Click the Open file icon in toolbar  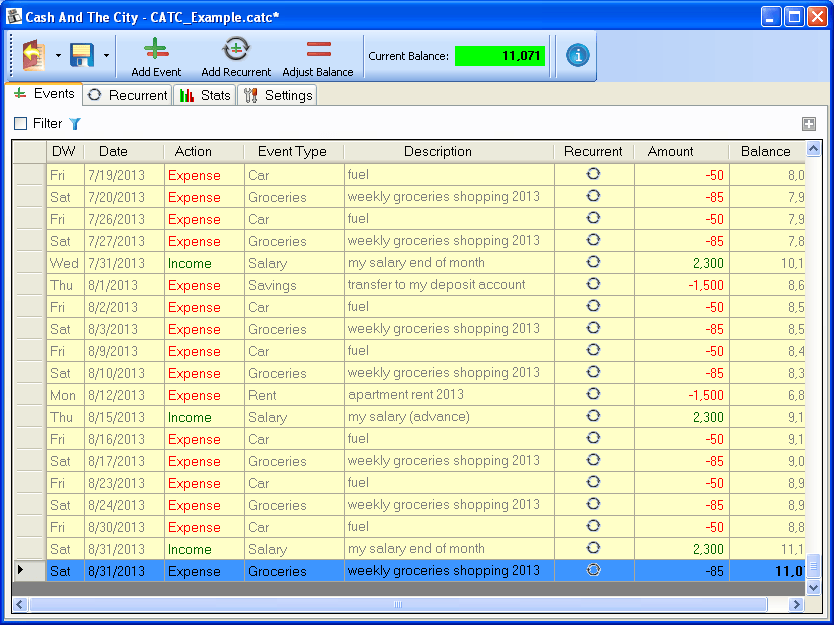coord(35,56)
